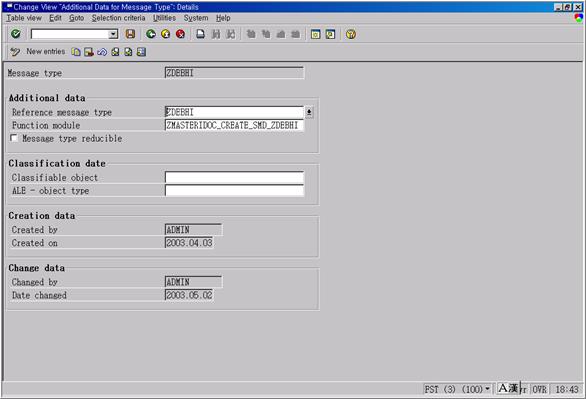Click the New entries button

coord(46,52)
